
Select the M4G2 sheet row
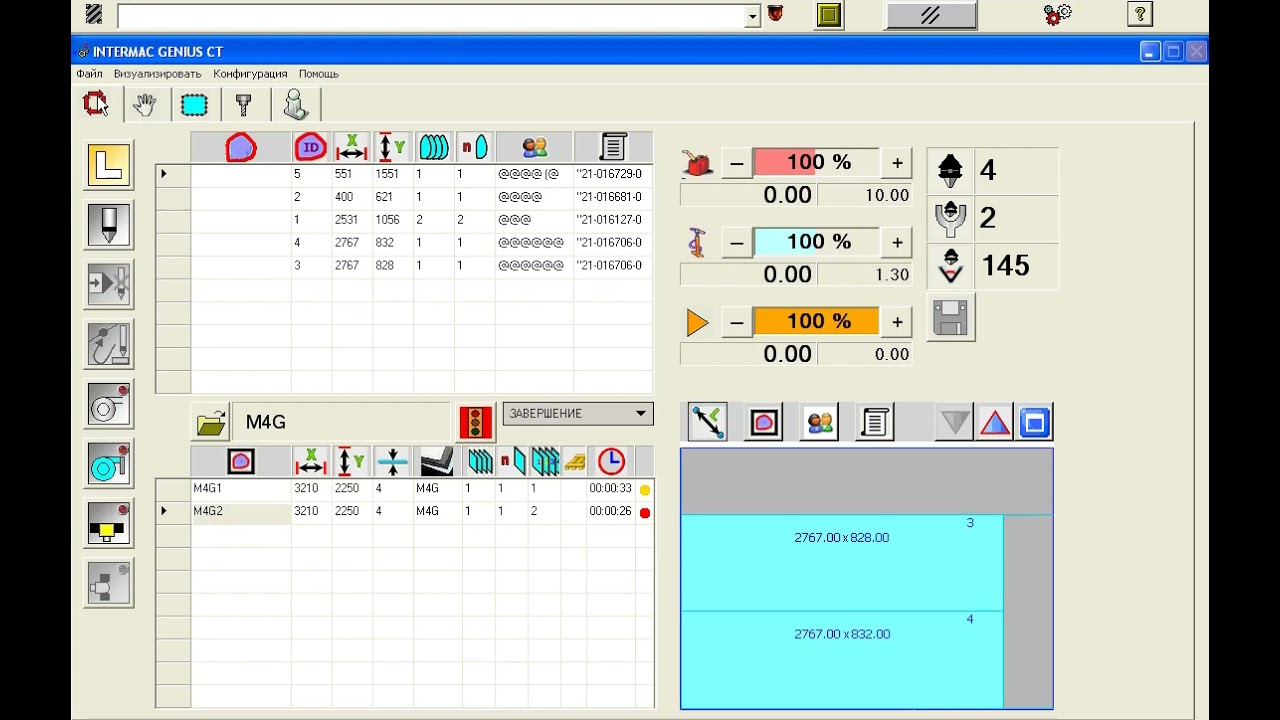404,511
